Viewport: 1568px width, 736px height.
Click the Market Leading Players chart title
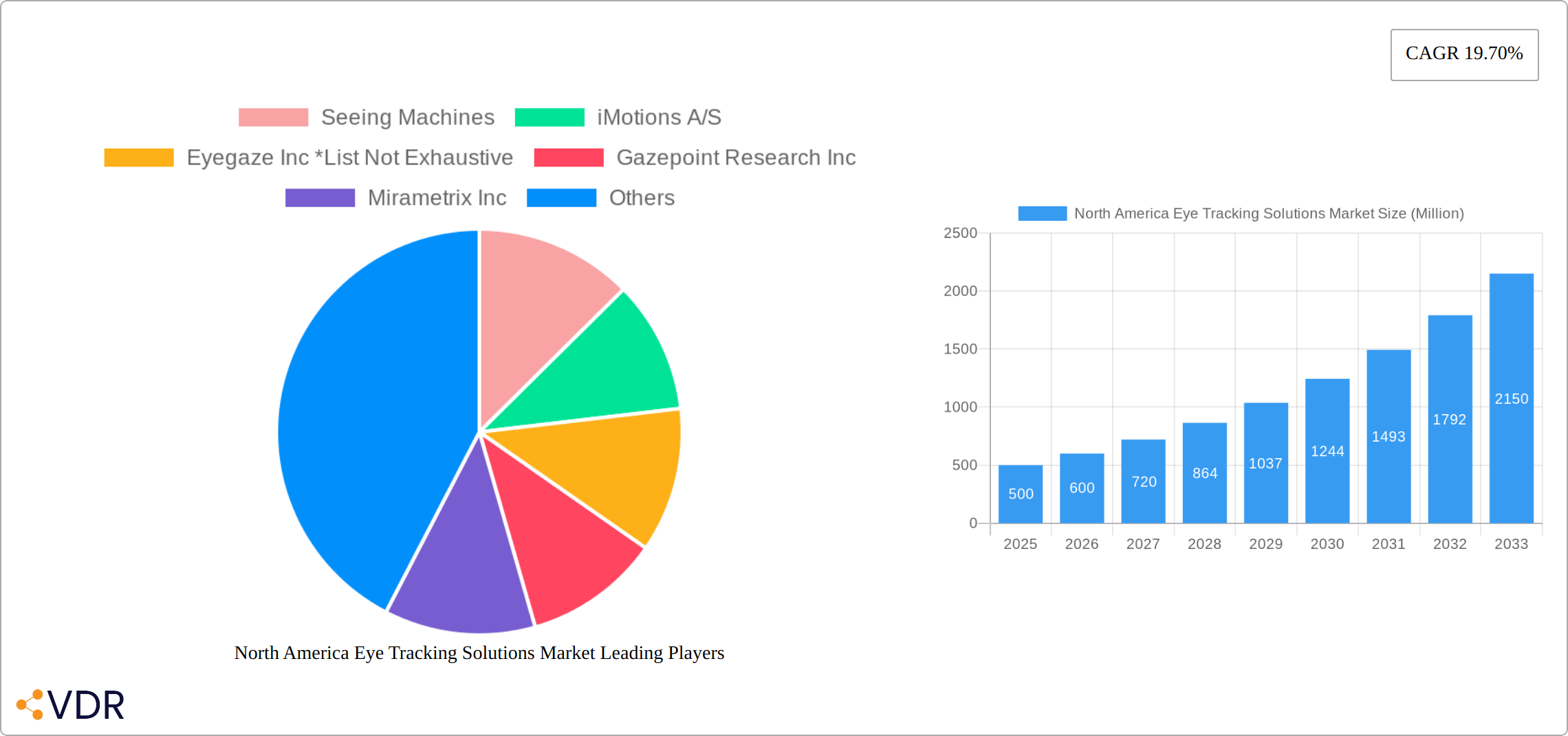[x=479, y=653]
